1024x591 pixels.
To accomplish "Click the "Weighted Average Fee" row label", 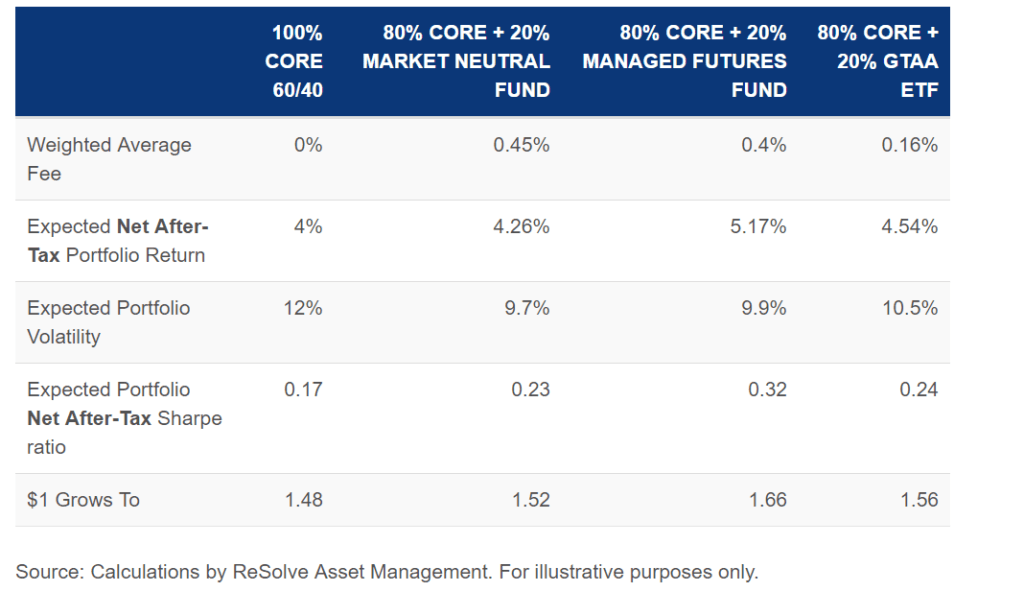I will [x=109, y=159].
